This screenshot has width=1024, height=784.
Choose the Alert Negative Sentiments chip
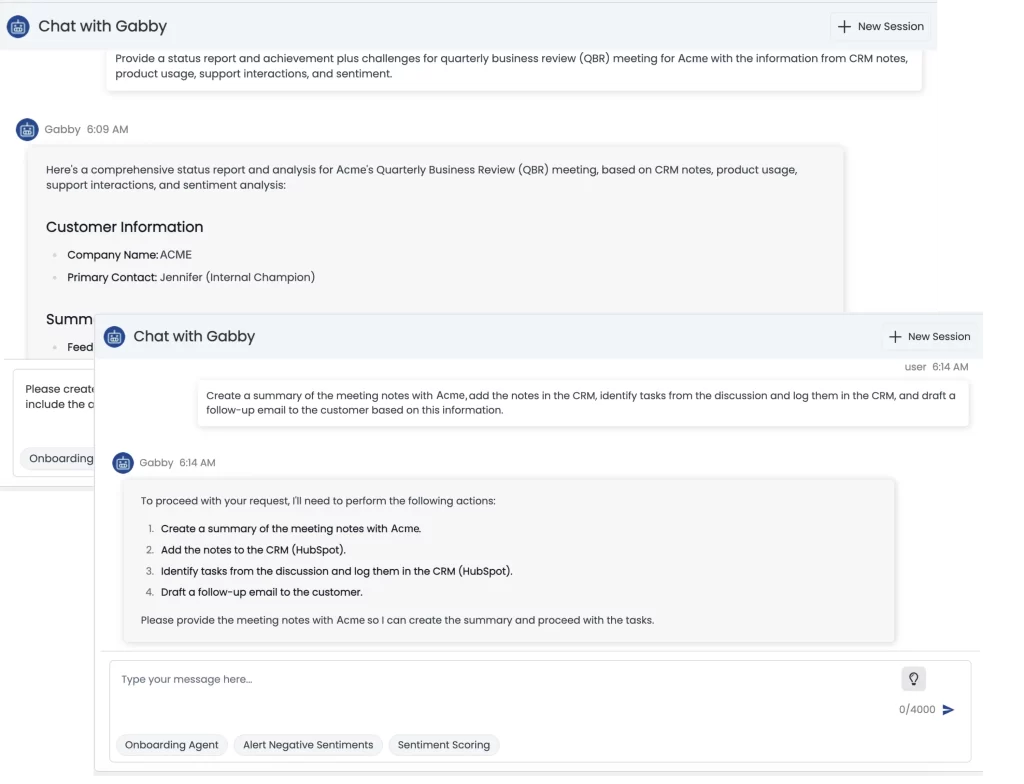tap(308, 745)
